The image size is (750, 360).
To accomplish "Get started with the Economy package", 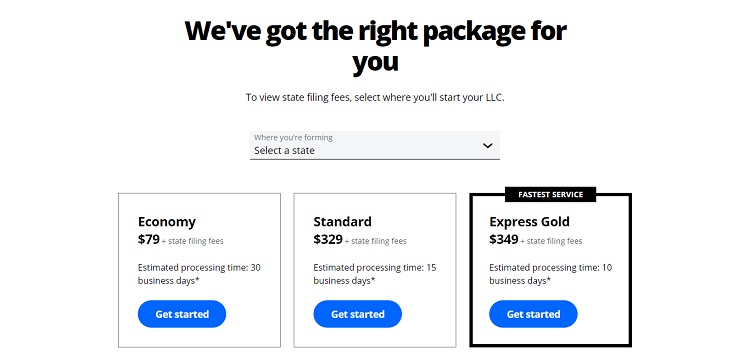I will 182,314.
